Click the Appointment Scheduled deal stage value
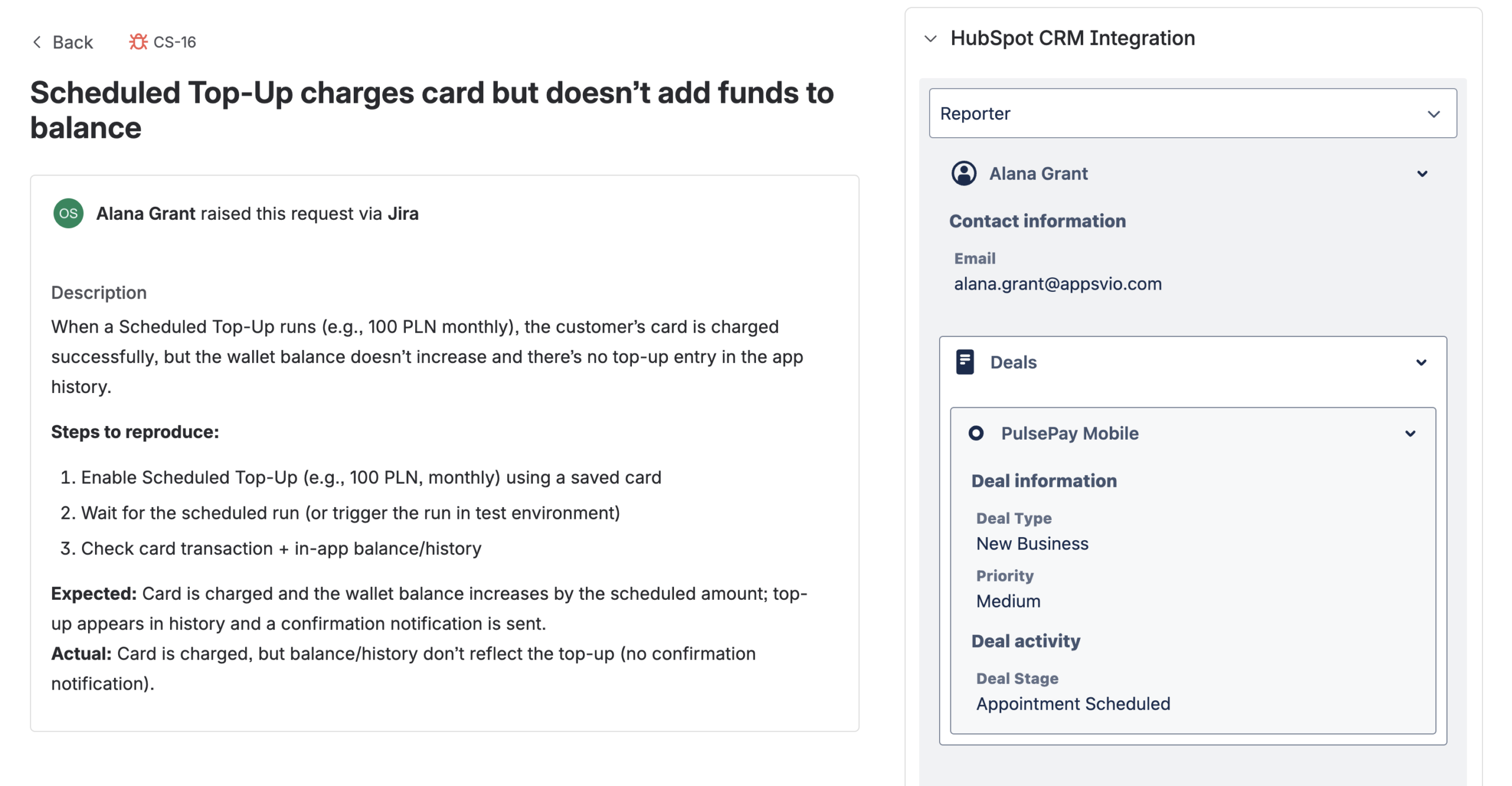This screenshot has height=786, width=1512. (x=1073, y=704)
